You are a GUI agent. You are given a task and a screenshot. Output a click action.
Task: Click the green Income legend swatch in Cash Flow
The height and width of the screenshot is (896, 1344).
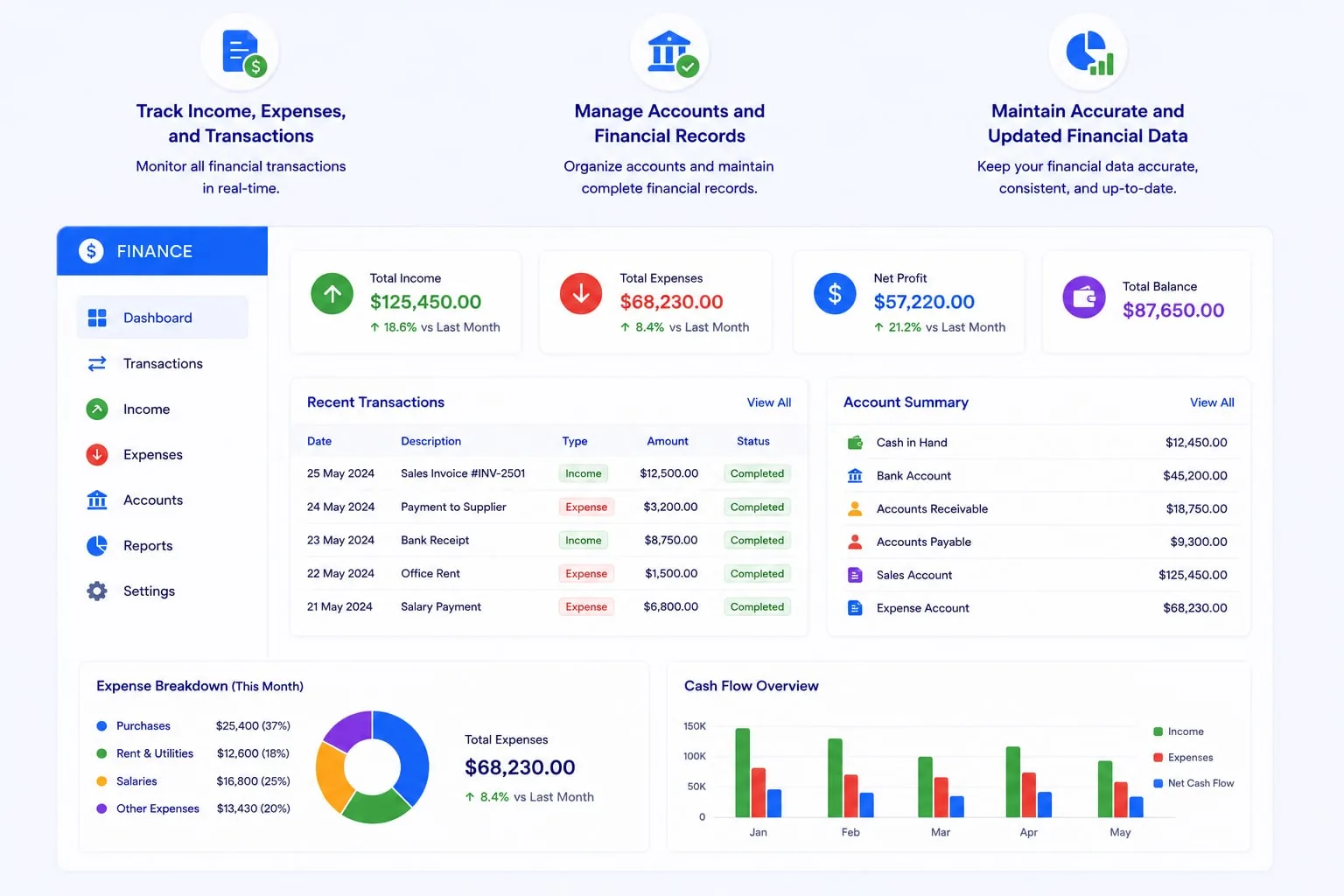pyautogui.click(x=1158, y=731)
